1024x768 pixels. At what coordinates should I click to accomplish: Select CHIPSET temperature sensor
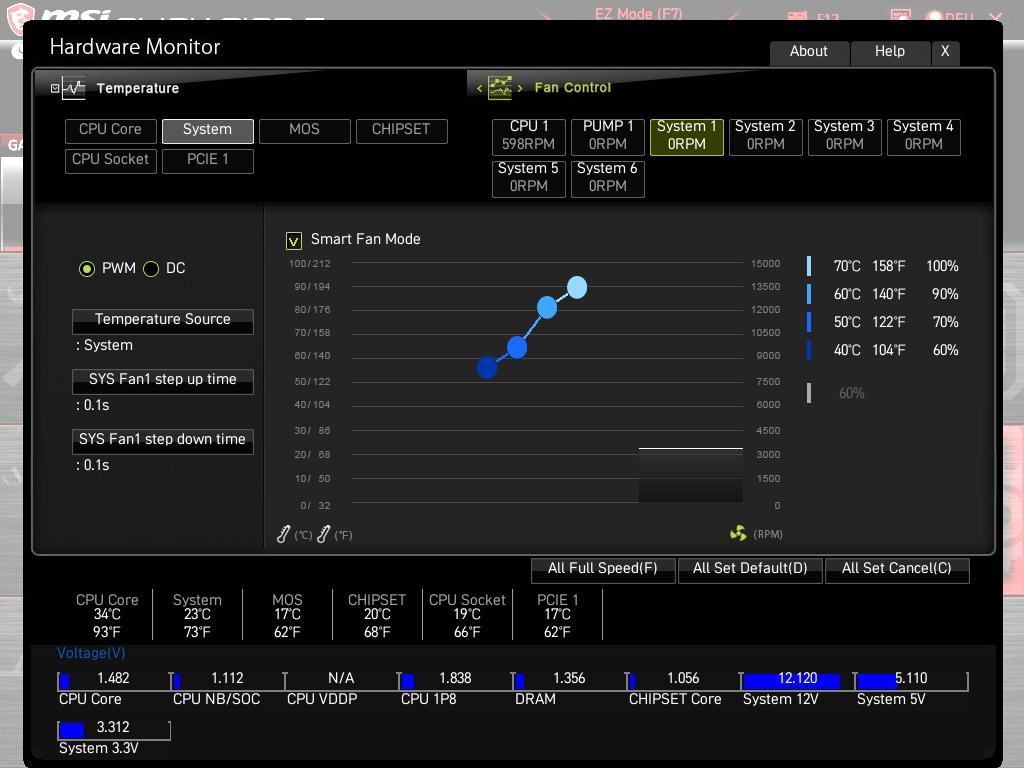click(402, 130)
